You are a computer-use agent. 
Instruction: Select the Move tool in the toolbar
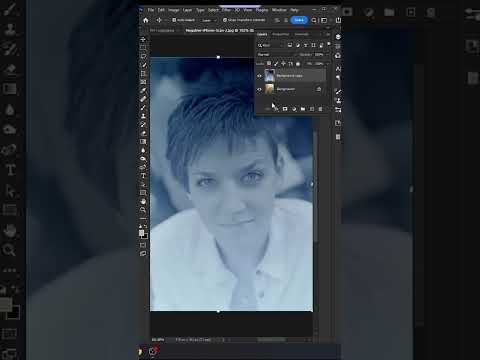point(143,39)
